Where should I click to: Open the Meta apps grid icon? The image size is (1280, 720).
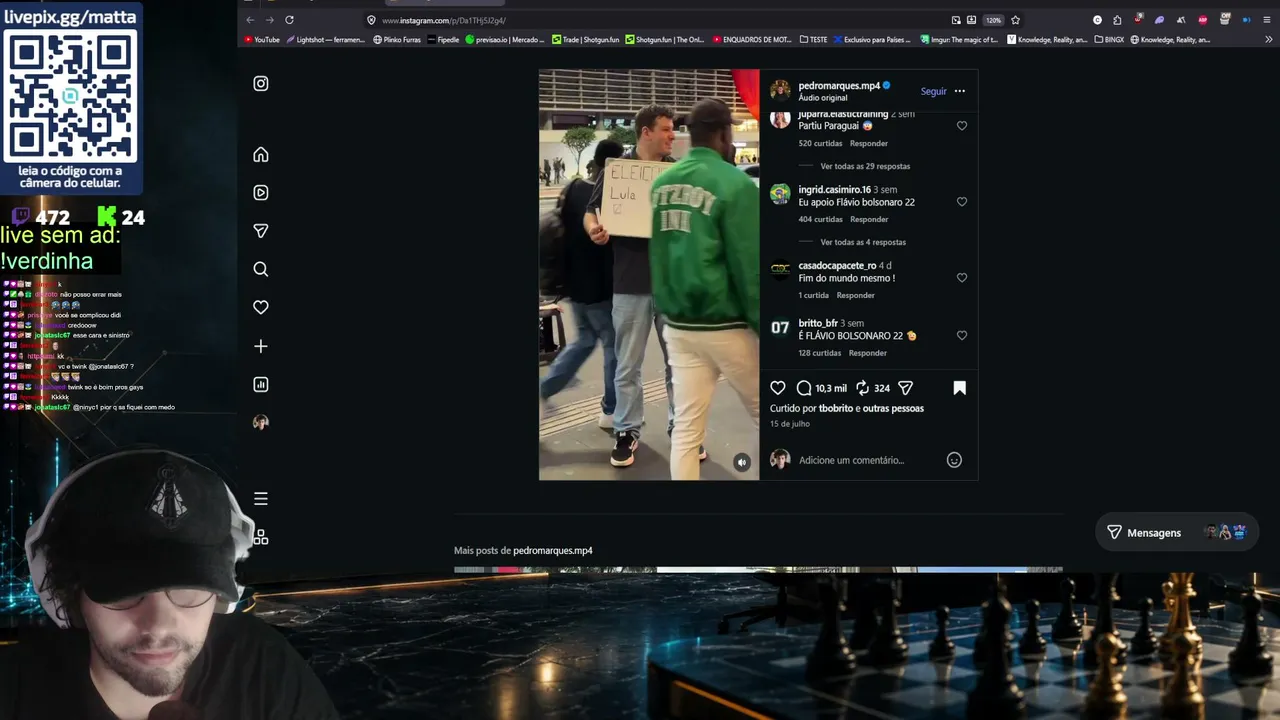(x=261, y=537)
